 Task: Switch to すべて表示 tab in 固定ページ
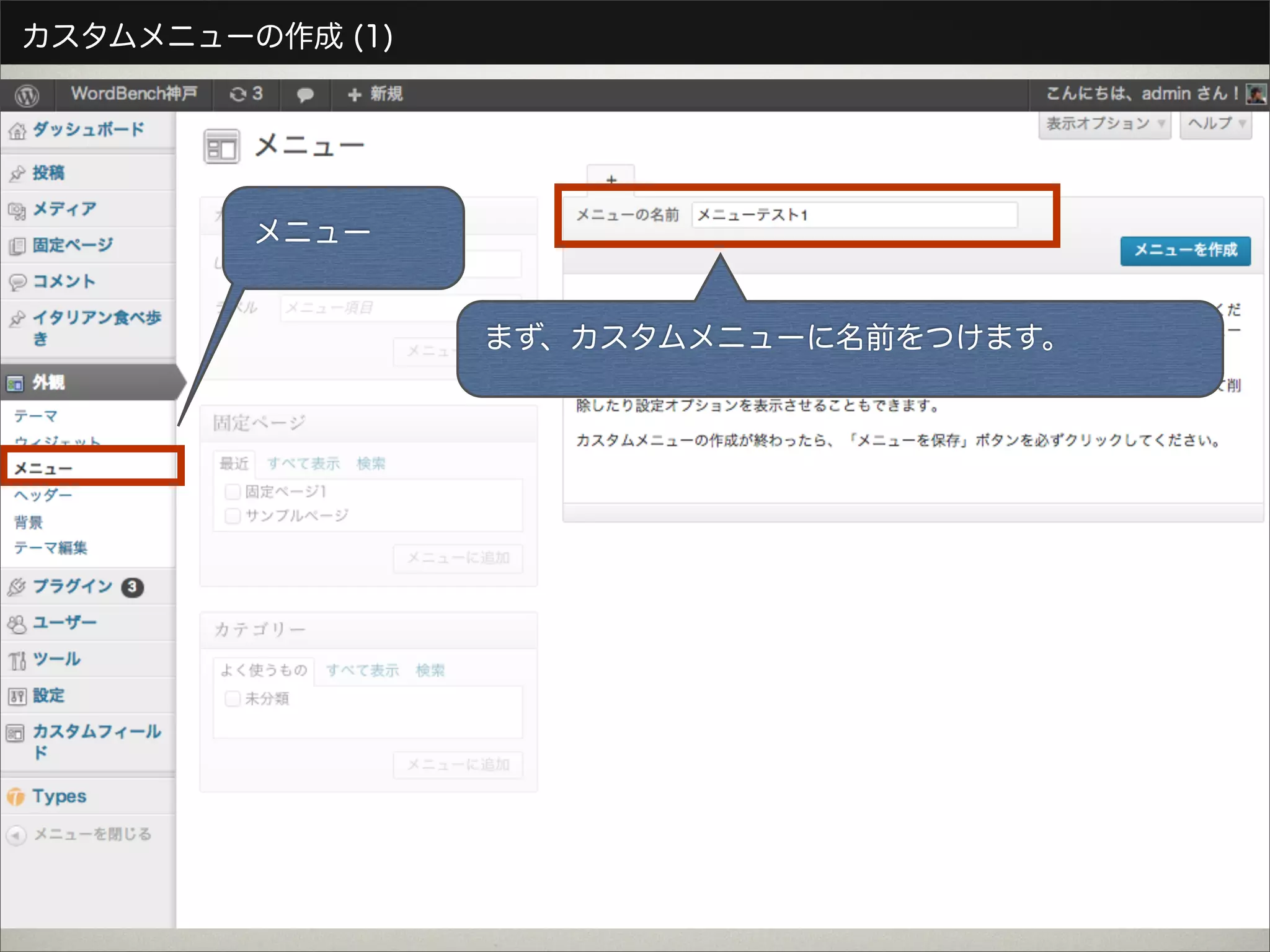point(303,464)
